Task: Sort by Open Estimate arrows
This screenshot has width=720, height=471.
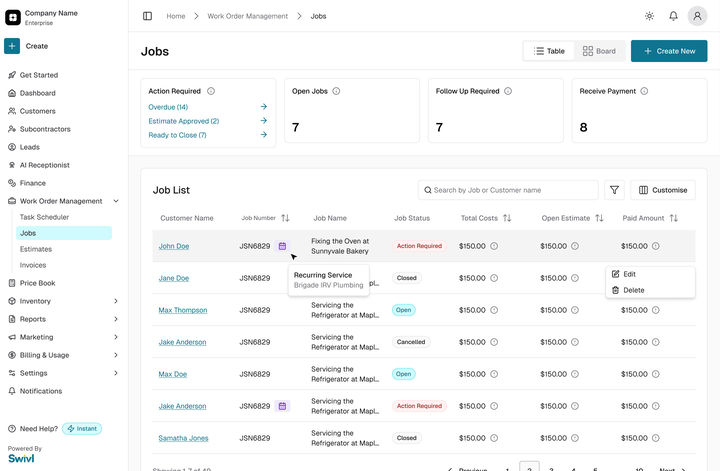Action: pos(599,218)
